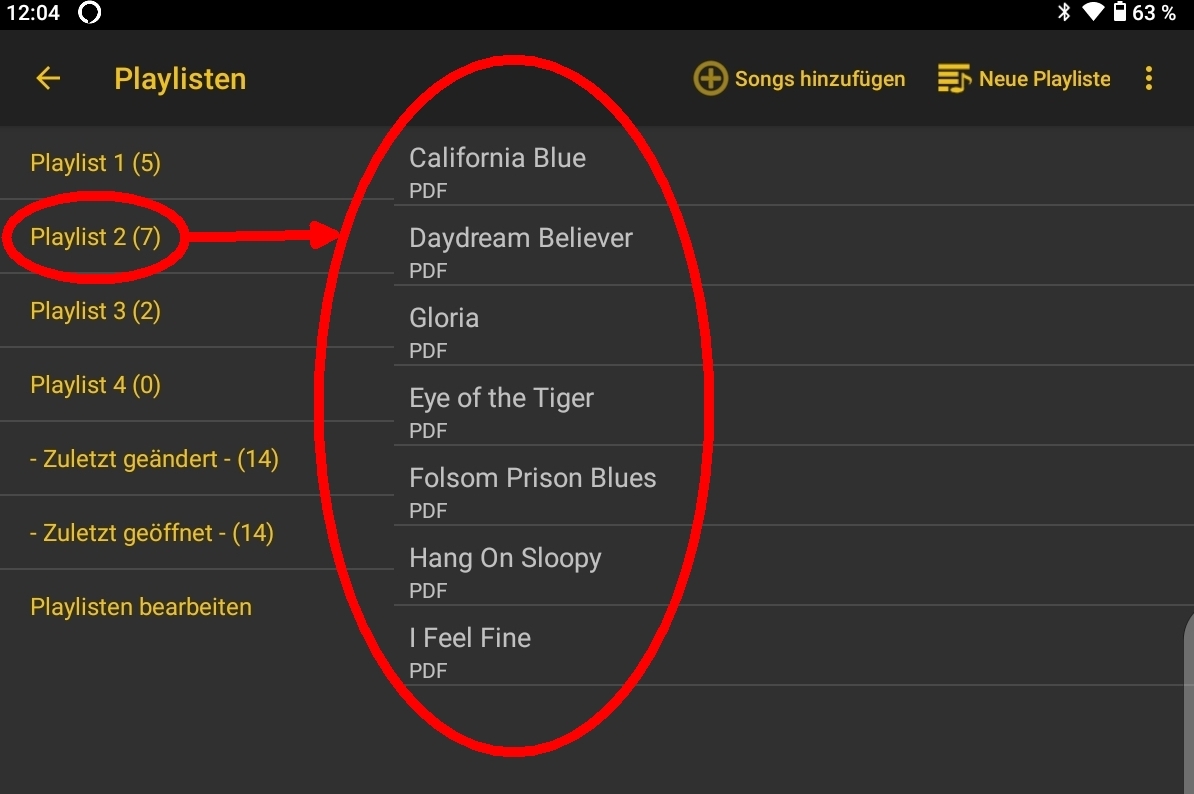Tap the battery status icon
1194x794 pixels.
coord(1120,13)
